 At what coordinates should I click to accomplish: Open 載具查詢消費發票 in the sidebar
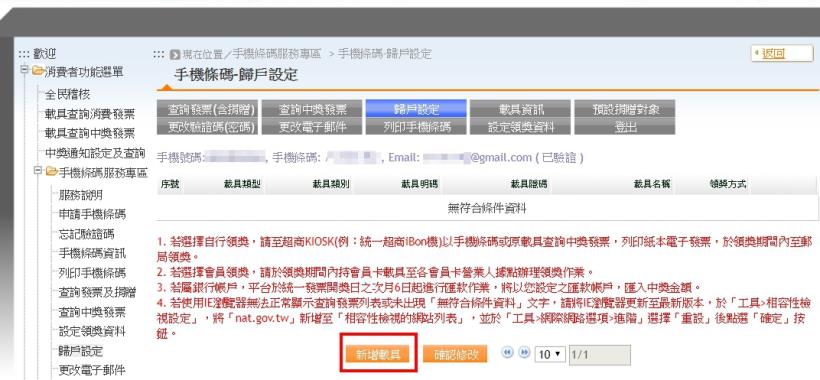[x=89, y=114]
